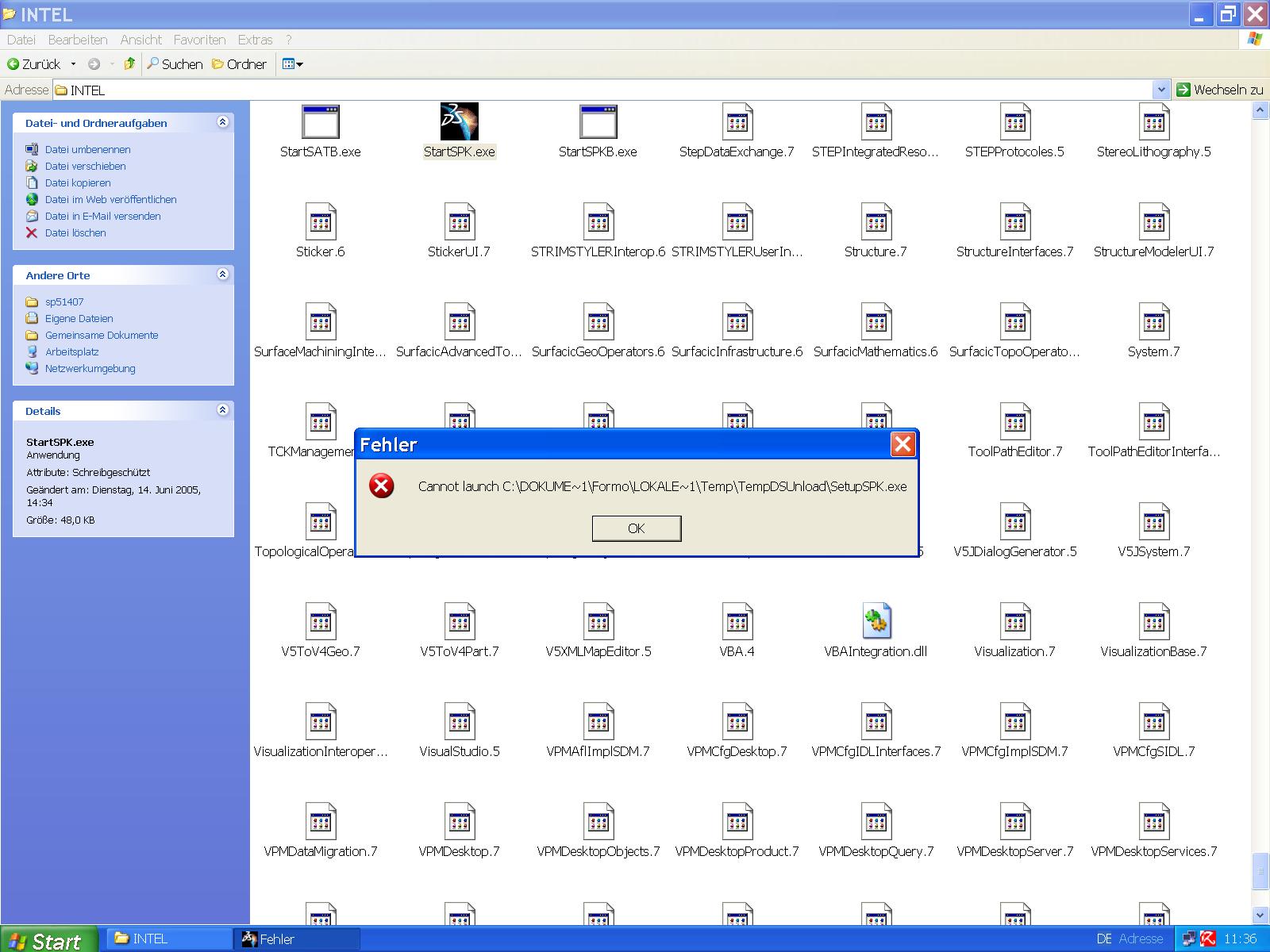Click Datei verschieben link

85,166
